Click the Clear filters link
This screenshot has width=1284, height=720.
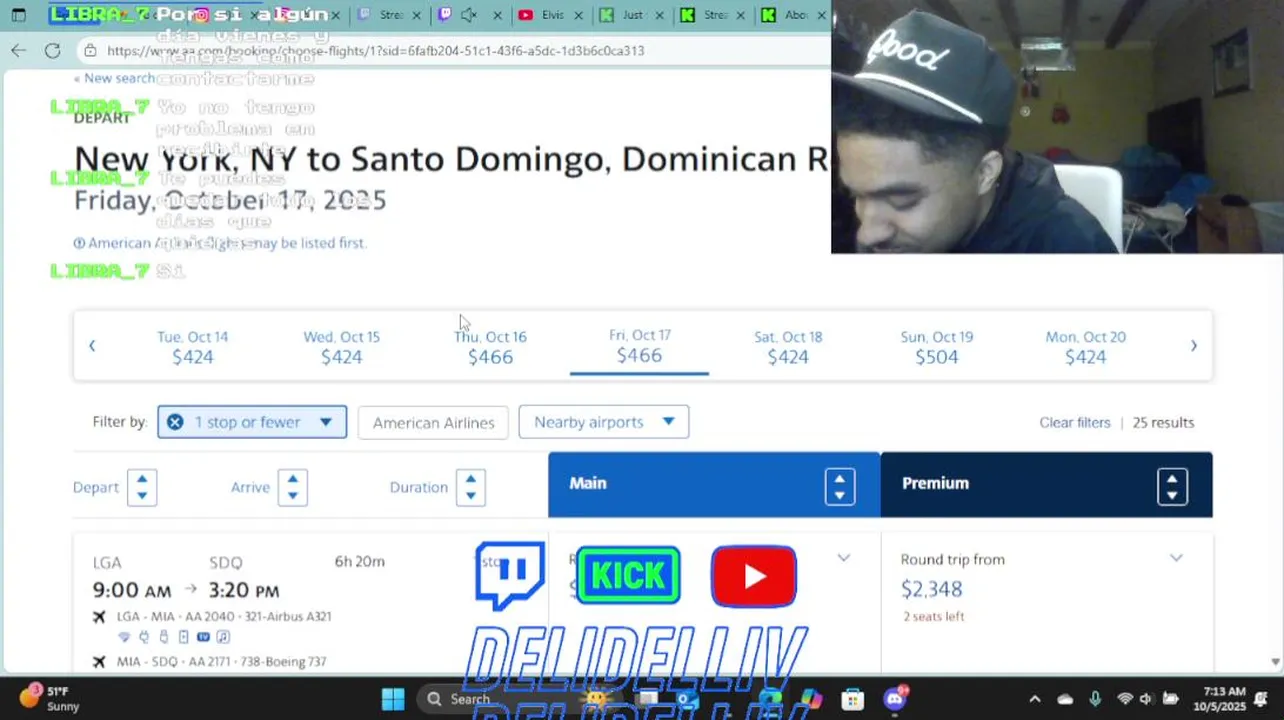pos(1075,422)
